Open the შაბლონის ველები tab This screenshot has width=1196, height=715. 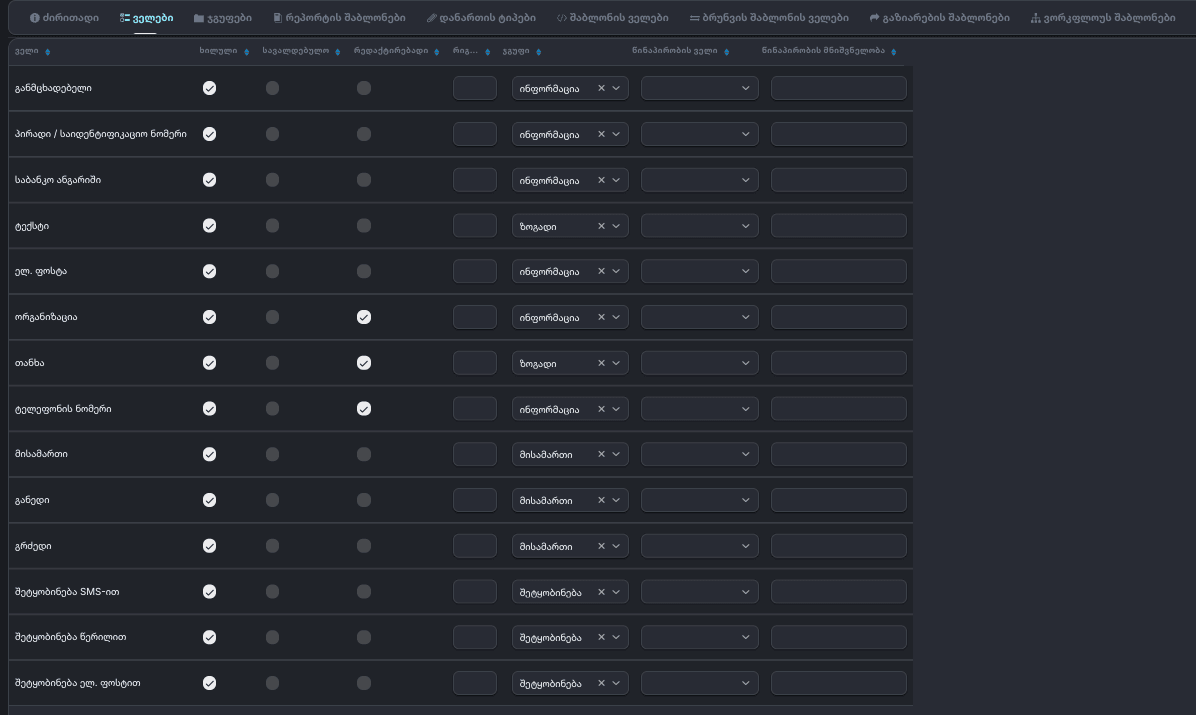(612, 18)
